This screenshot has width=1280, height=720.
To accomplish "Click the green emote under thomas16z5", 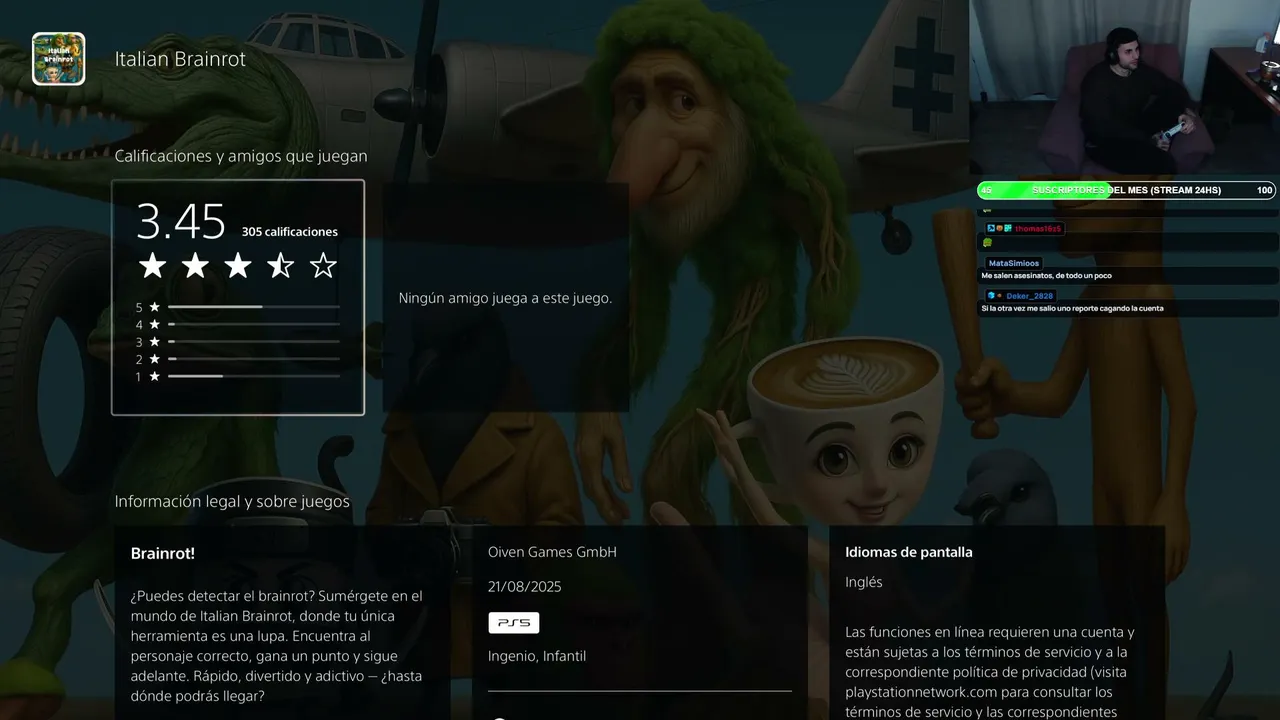I will pos(987,242).
